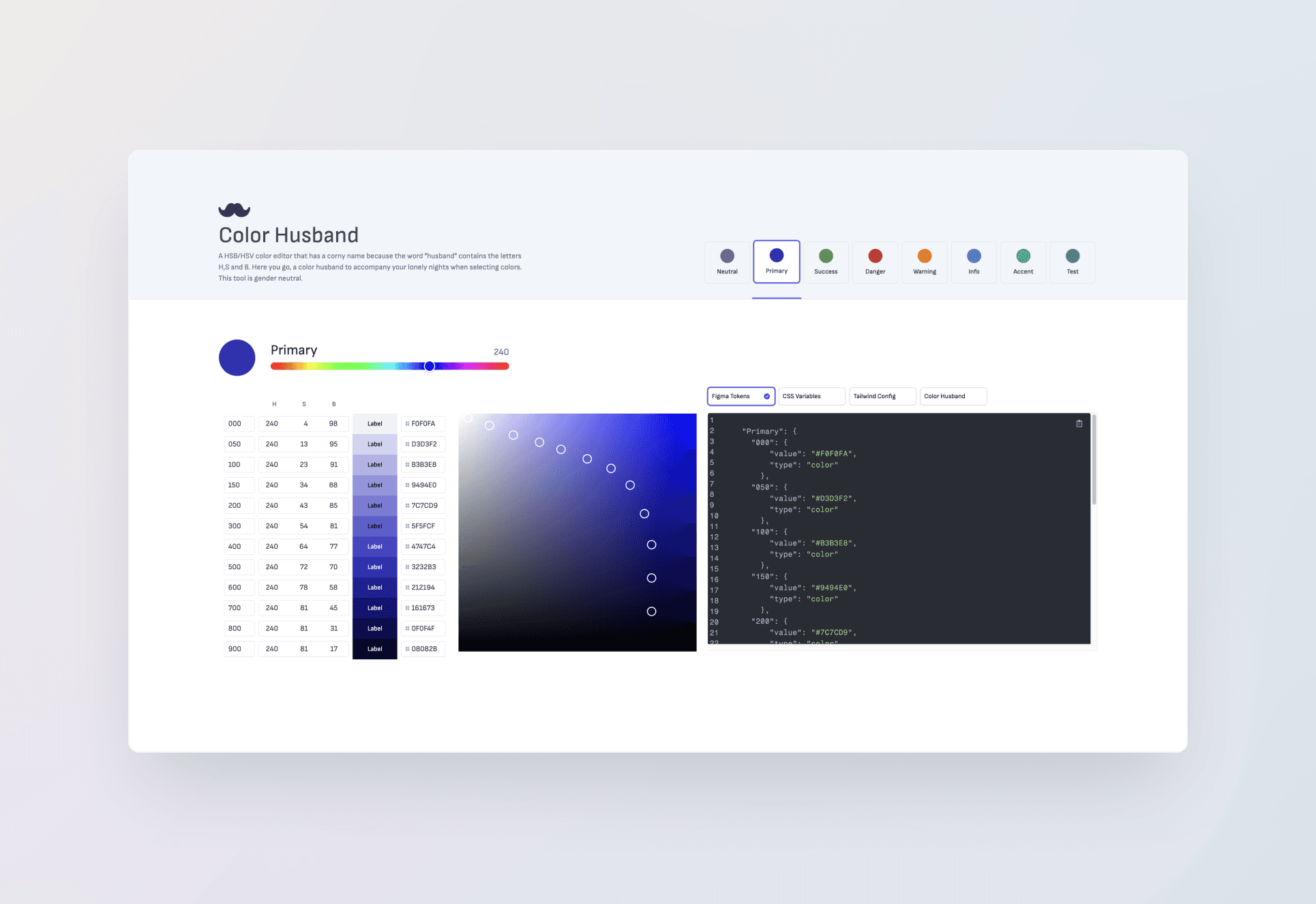The image size is (1316, 904).
Task: Click the D3D3F2 color swatch label
Action: (x=375, y=444)
